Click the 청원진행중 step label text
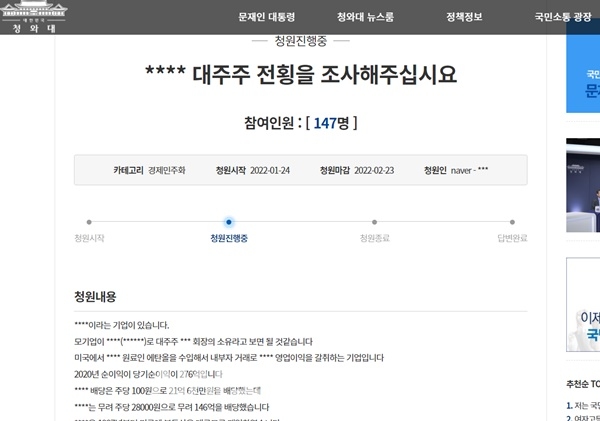 229,238
